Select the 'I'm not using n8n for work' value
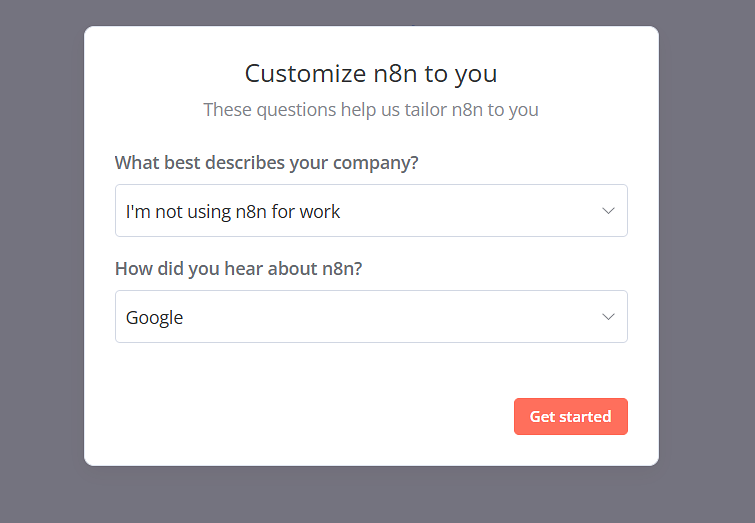Image resolution: width=755 pixels, height=523 pixels. click(x=233, y=211)
